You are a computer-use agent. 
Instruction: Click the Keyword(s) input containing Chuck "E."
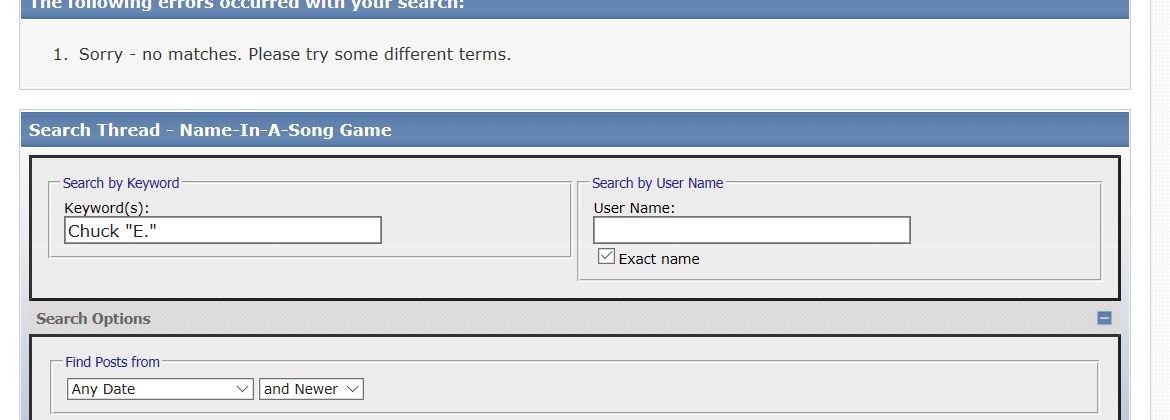pyautogui.click(x=222, y=231)
